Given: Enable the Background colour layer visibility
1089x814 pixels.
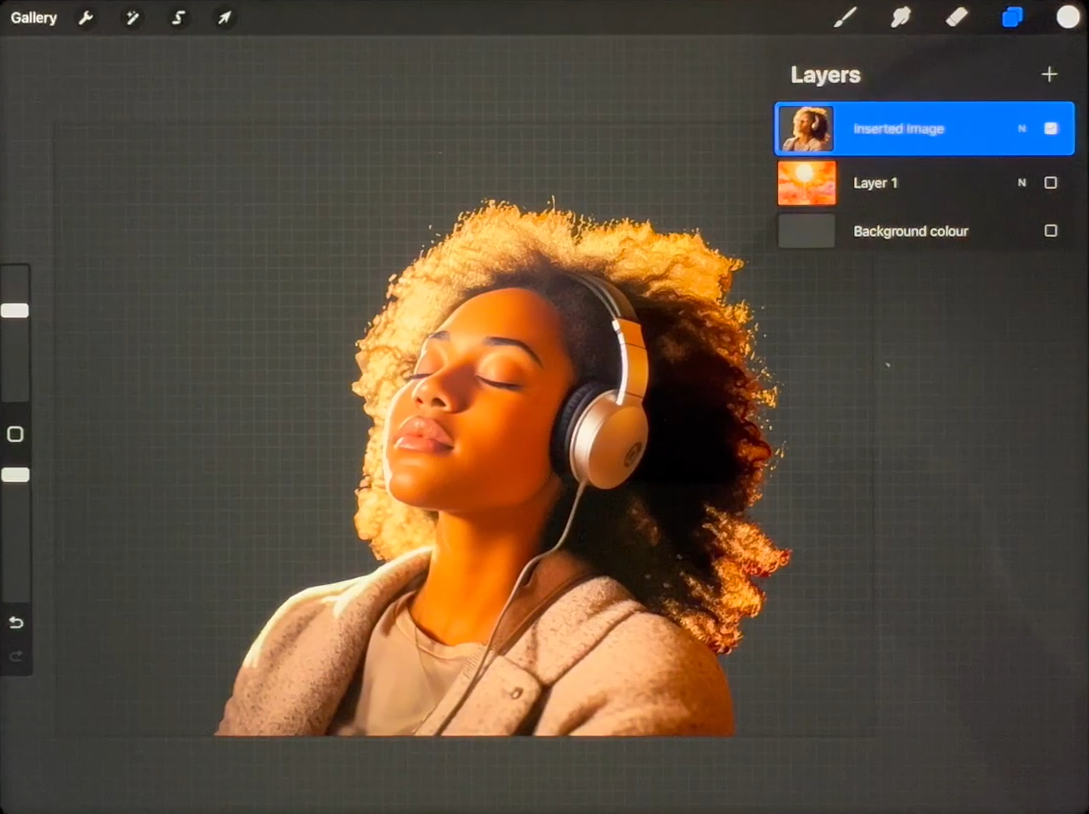Looking at the screenshot, I should (x=1050, y=230).
